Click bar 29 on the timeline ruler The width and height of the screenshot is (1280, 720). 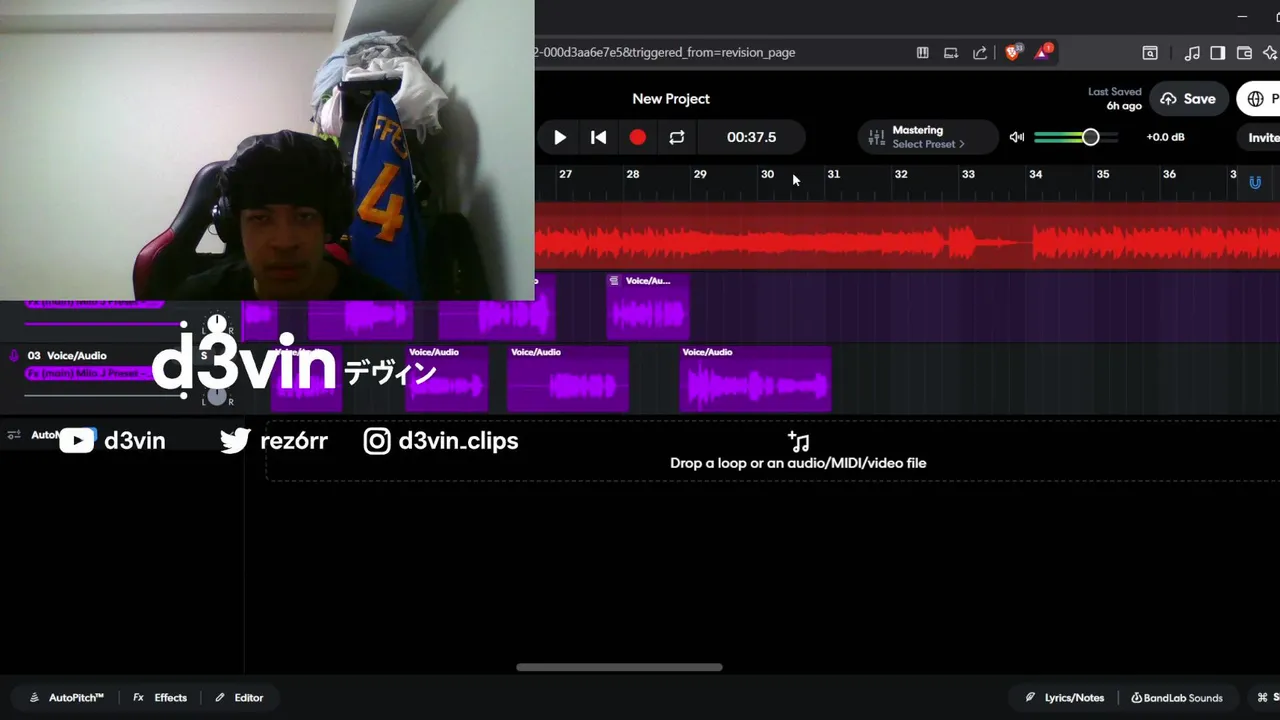coord(700,174)
